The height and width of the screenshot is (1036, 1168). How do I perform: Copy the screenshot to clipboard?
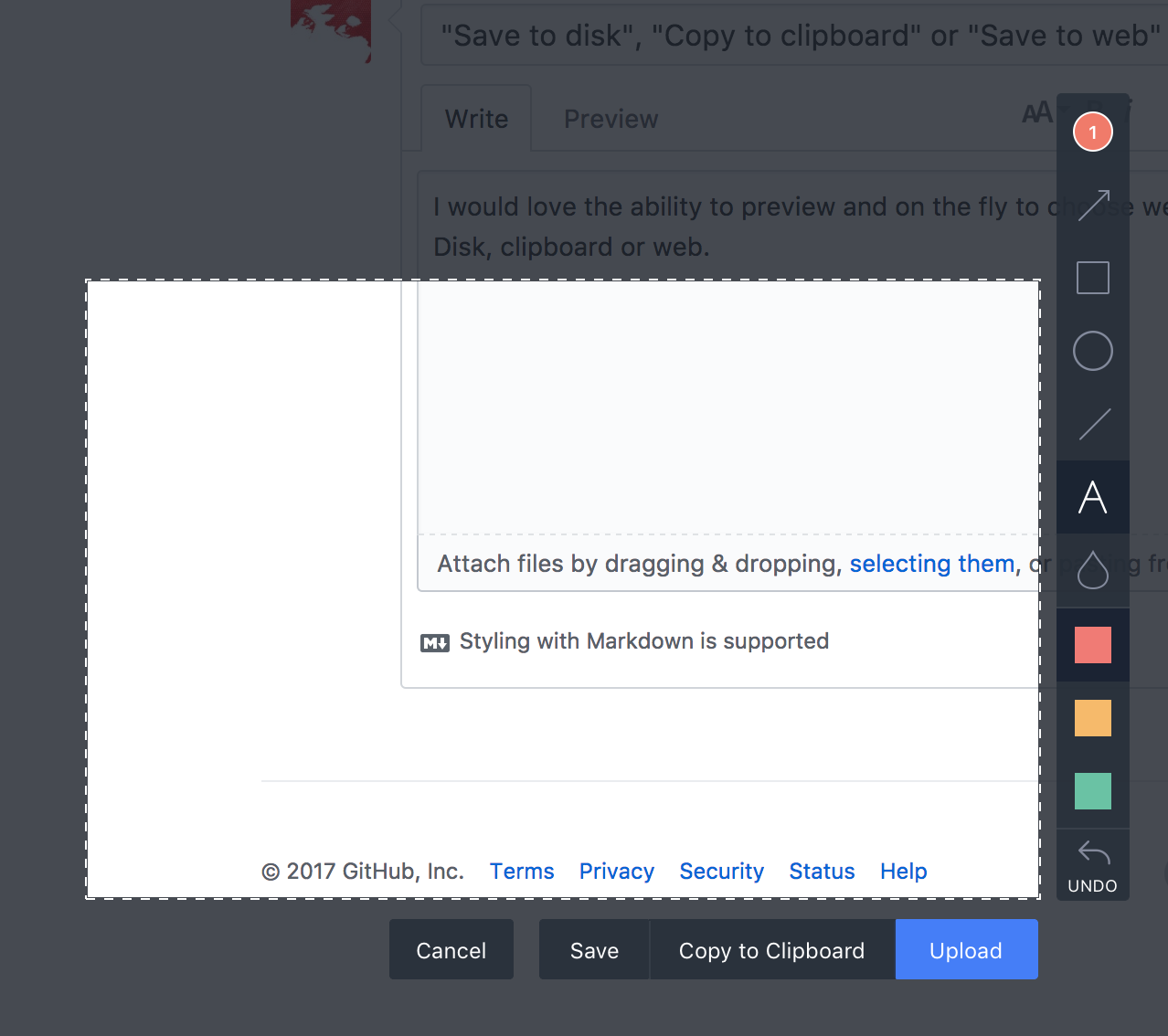772,949
